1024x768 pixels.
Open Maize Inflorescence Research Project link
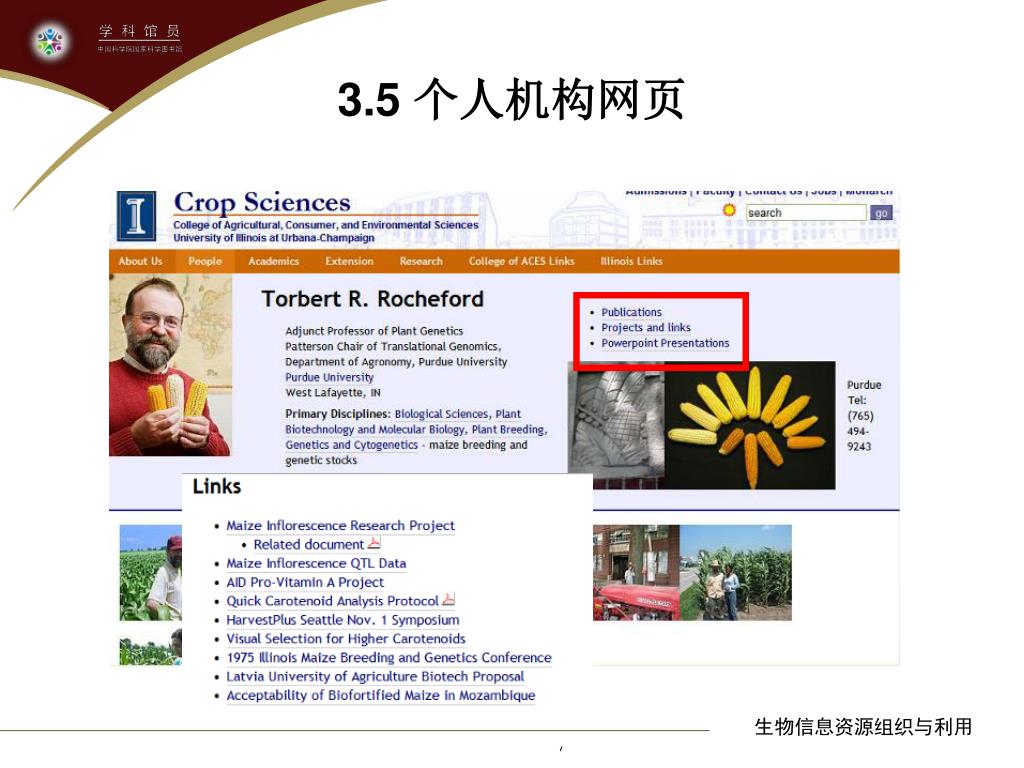coord(340,526)
